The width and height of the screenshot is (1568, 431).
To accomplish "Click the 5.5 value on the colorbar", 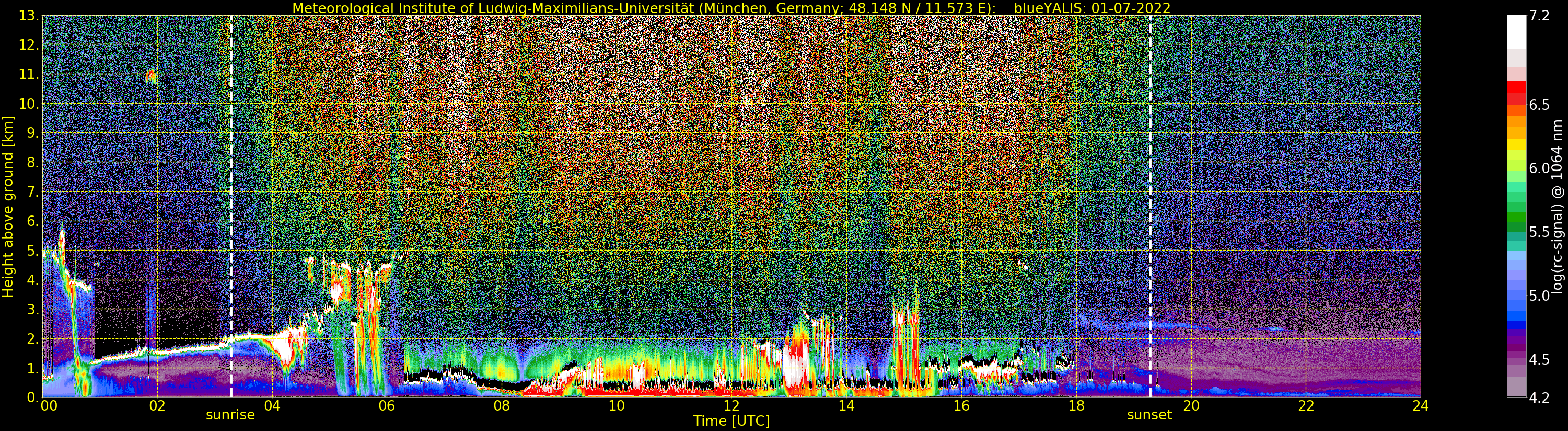I will click(1539, 232).
